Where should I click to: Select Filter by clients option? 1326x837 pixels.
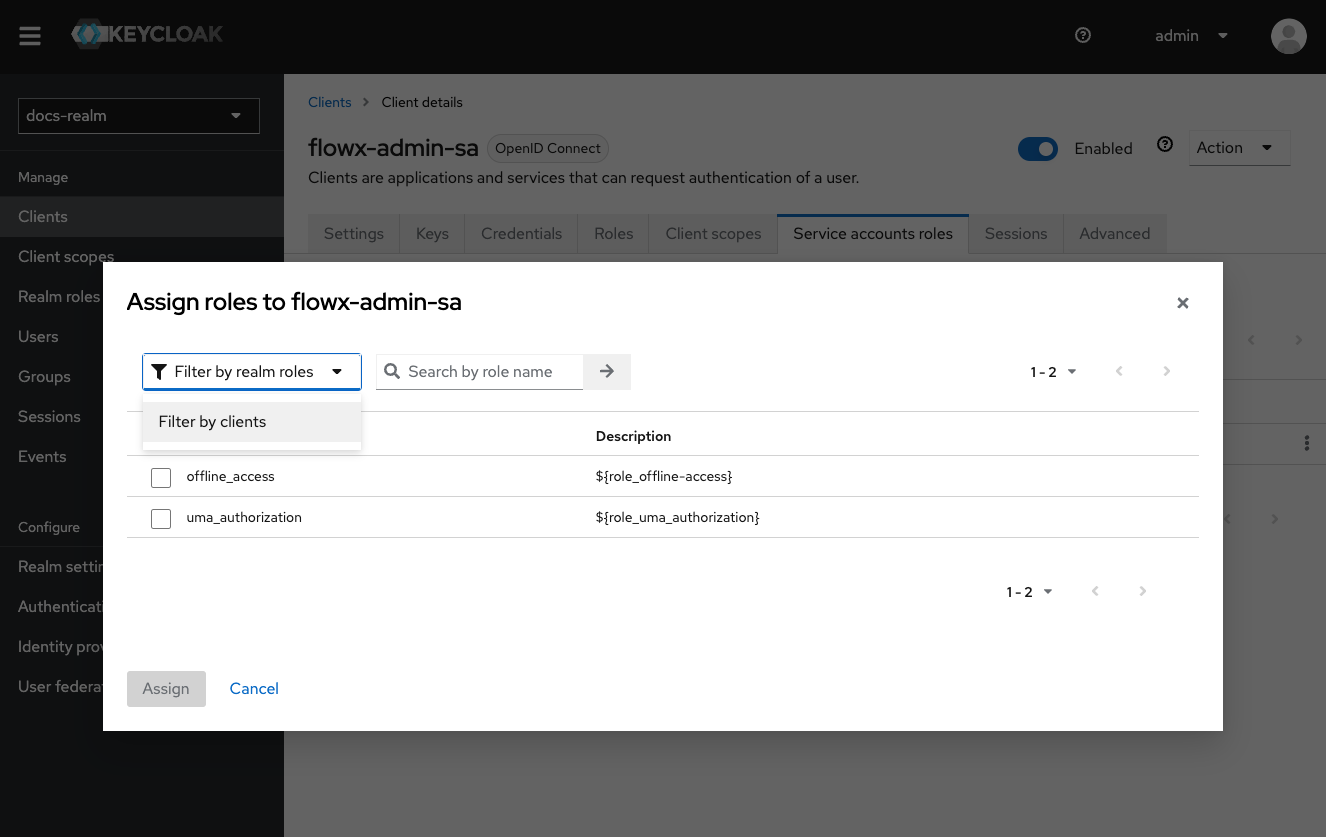pyautogui.click(x=252, y=422)
